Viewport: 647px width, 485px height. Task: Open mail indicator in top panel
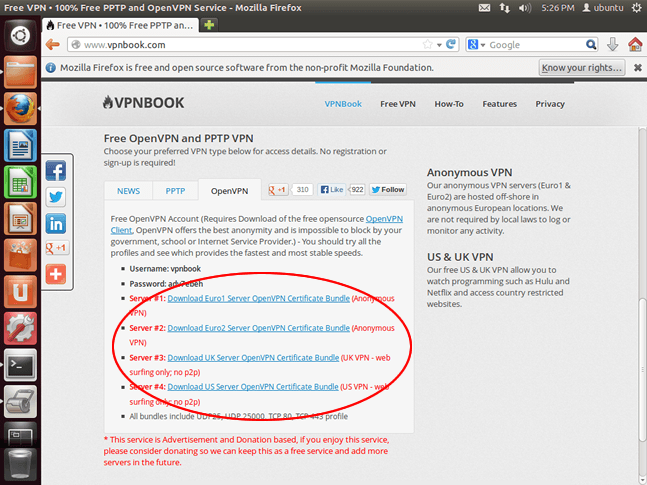click(x=484, y=7)
